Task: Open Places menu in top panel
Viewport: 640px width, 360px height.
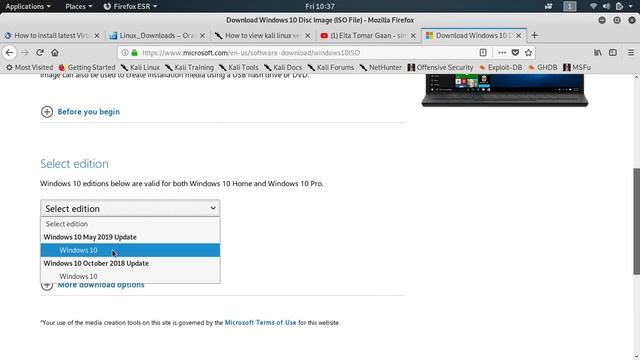Action: [x=78, y=6]
